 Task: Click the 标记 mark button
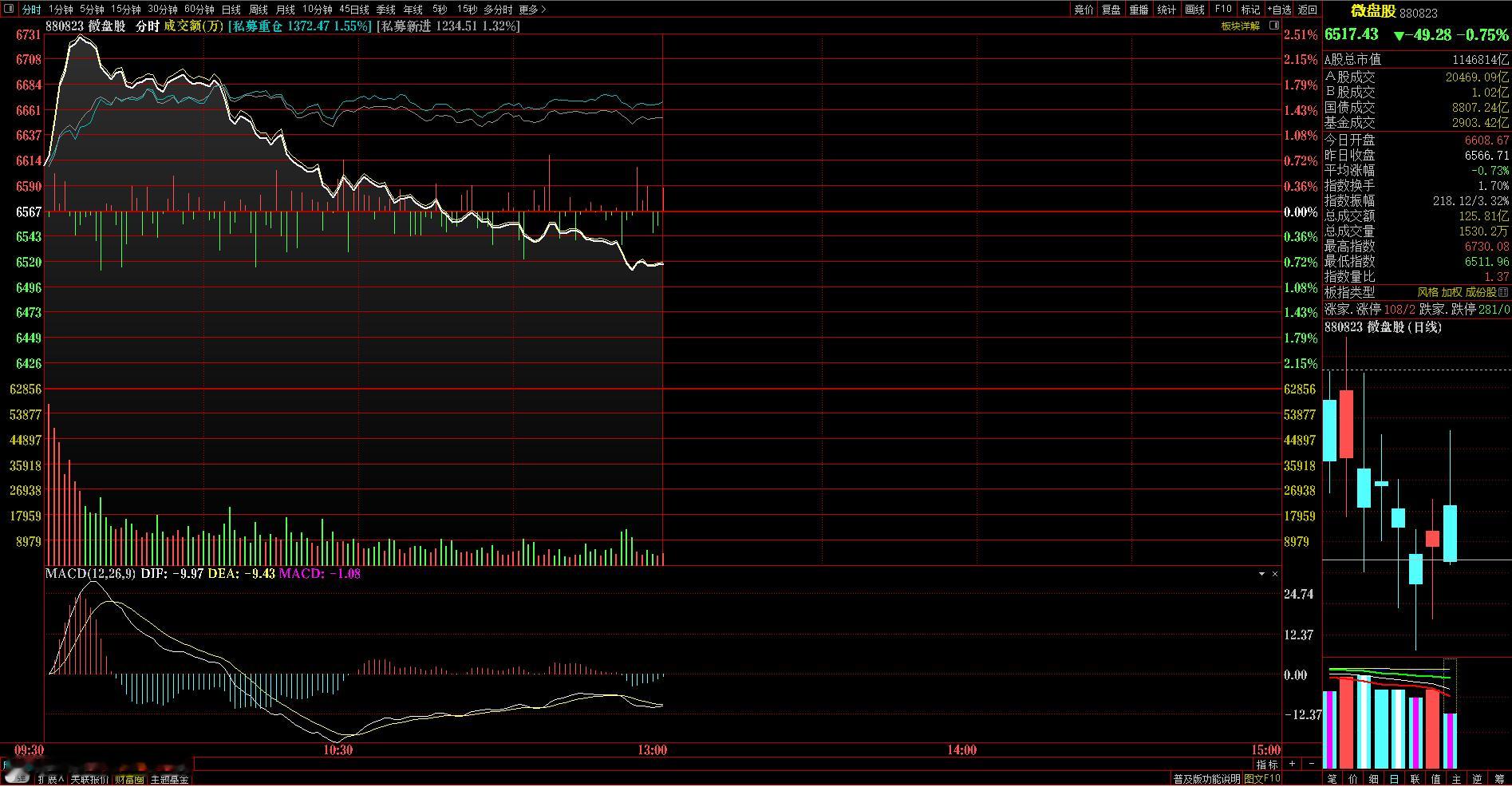[x=1250, y=10]
